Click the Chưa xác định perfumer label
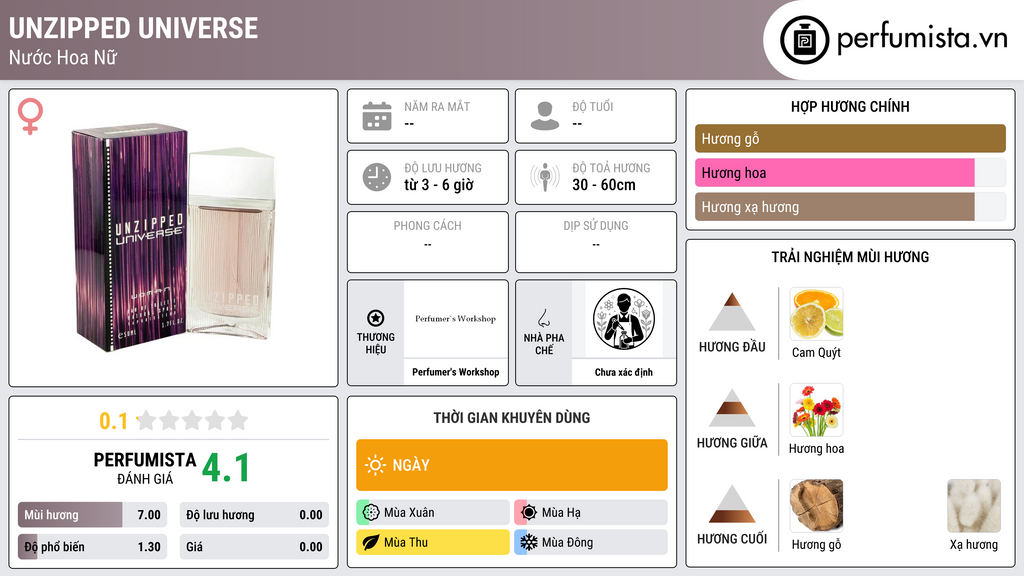 [x=624, y=372]
